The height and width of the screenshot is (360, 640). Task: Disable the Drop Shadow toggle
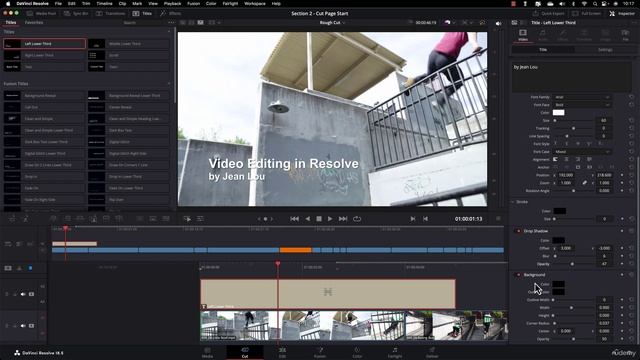(x=518, y=231)
